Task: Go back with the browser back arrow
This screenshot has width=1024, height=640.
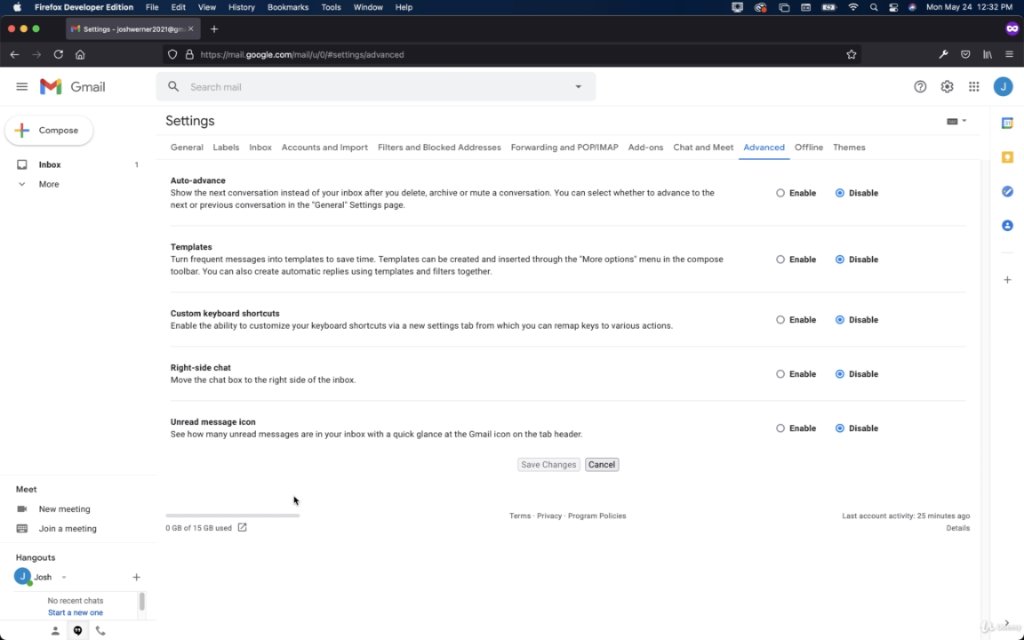Action: pyautogui.click(x=14, y=55)
